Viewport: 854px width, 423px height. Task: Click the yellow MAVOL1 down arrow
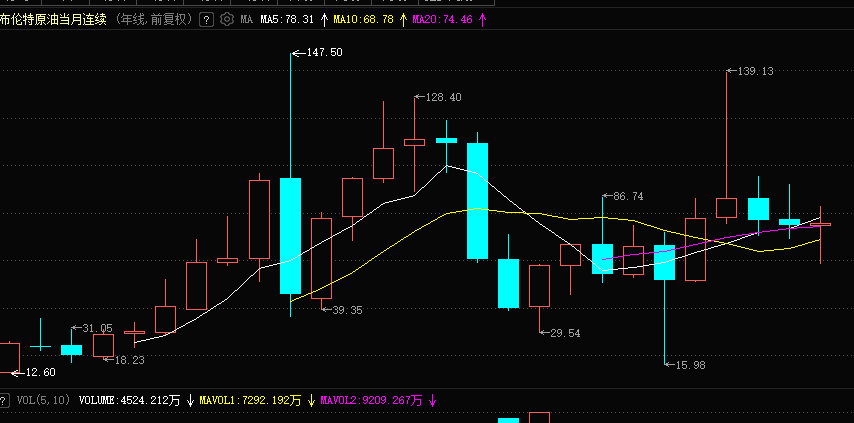click(x=311, y=400)
